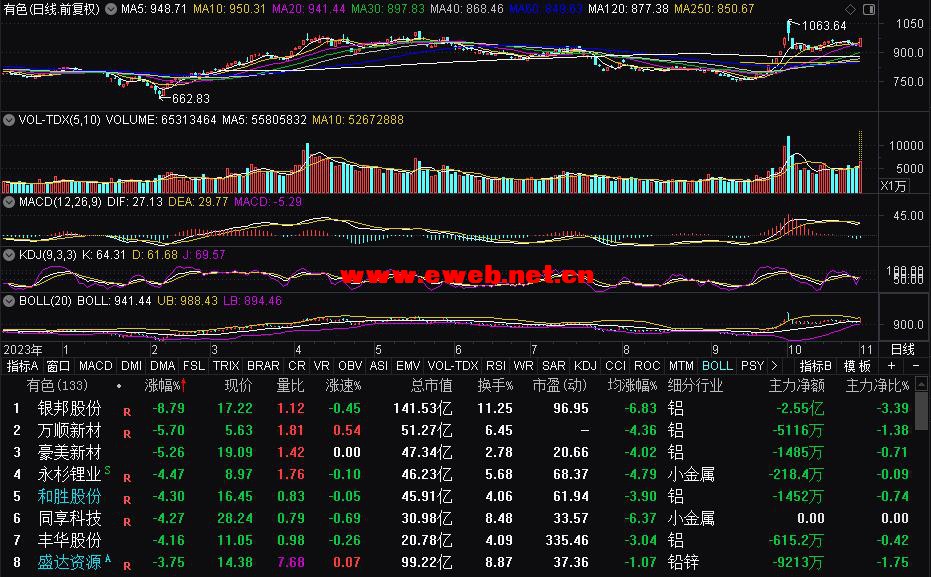Select the FSL indicator tab

[194, 366]
